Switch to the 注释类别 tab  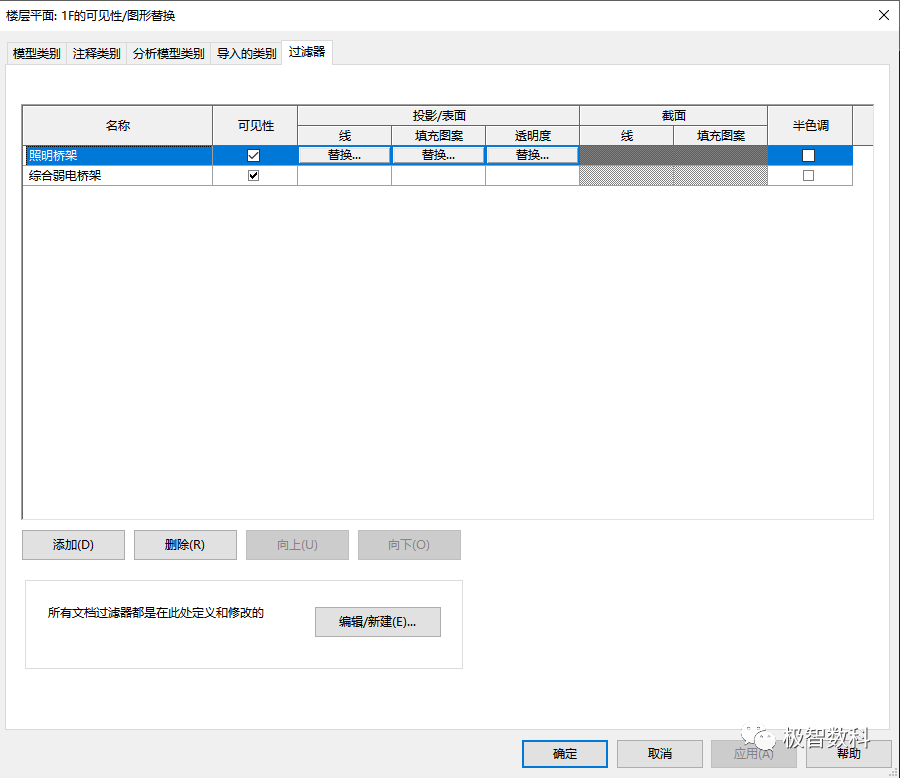(x=96, y=53)
